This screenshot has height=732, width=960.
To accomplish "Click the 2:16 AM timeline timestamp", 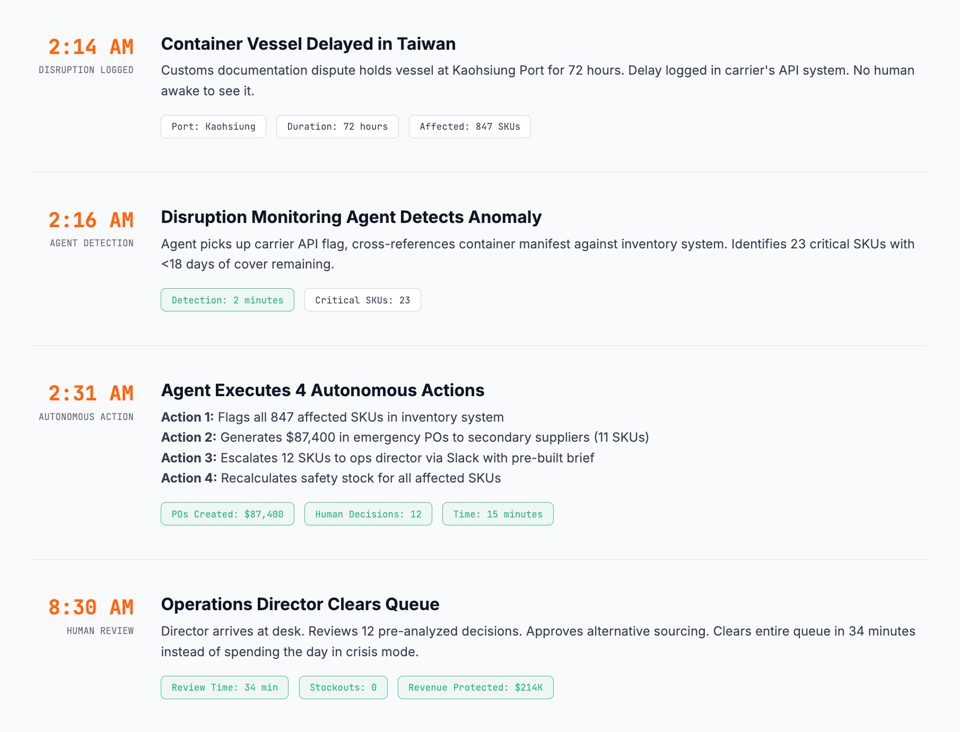I will coord(91,220).
